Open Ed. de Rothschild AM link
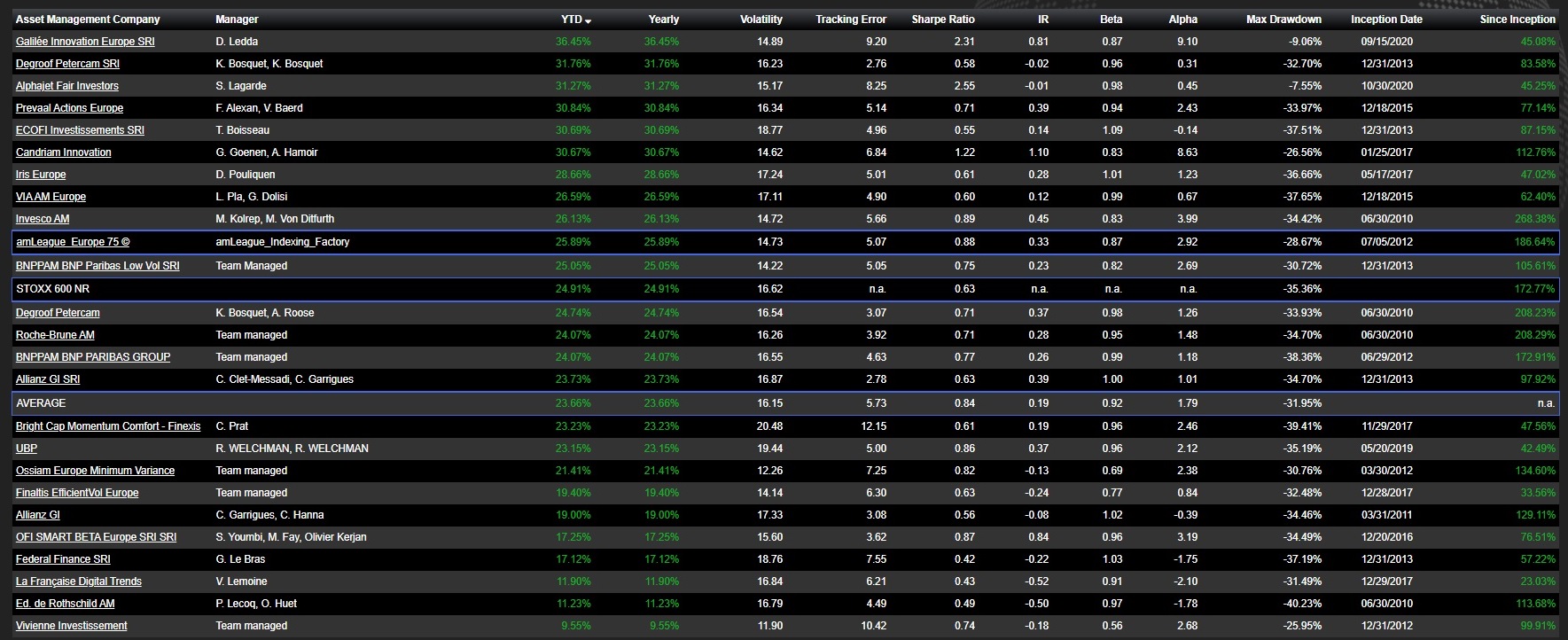The height and width of the screenshot is (640, 1568). point(66,604)
